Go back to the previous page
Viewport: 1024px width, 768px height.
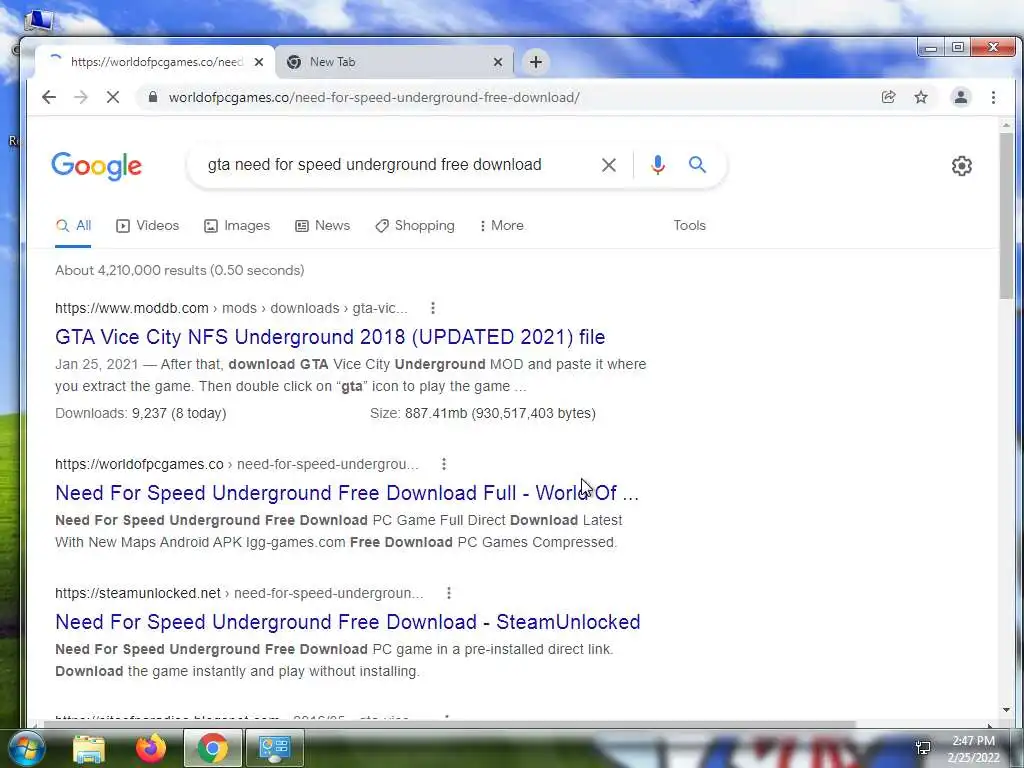pyautogui.click(x=49, y=97)
